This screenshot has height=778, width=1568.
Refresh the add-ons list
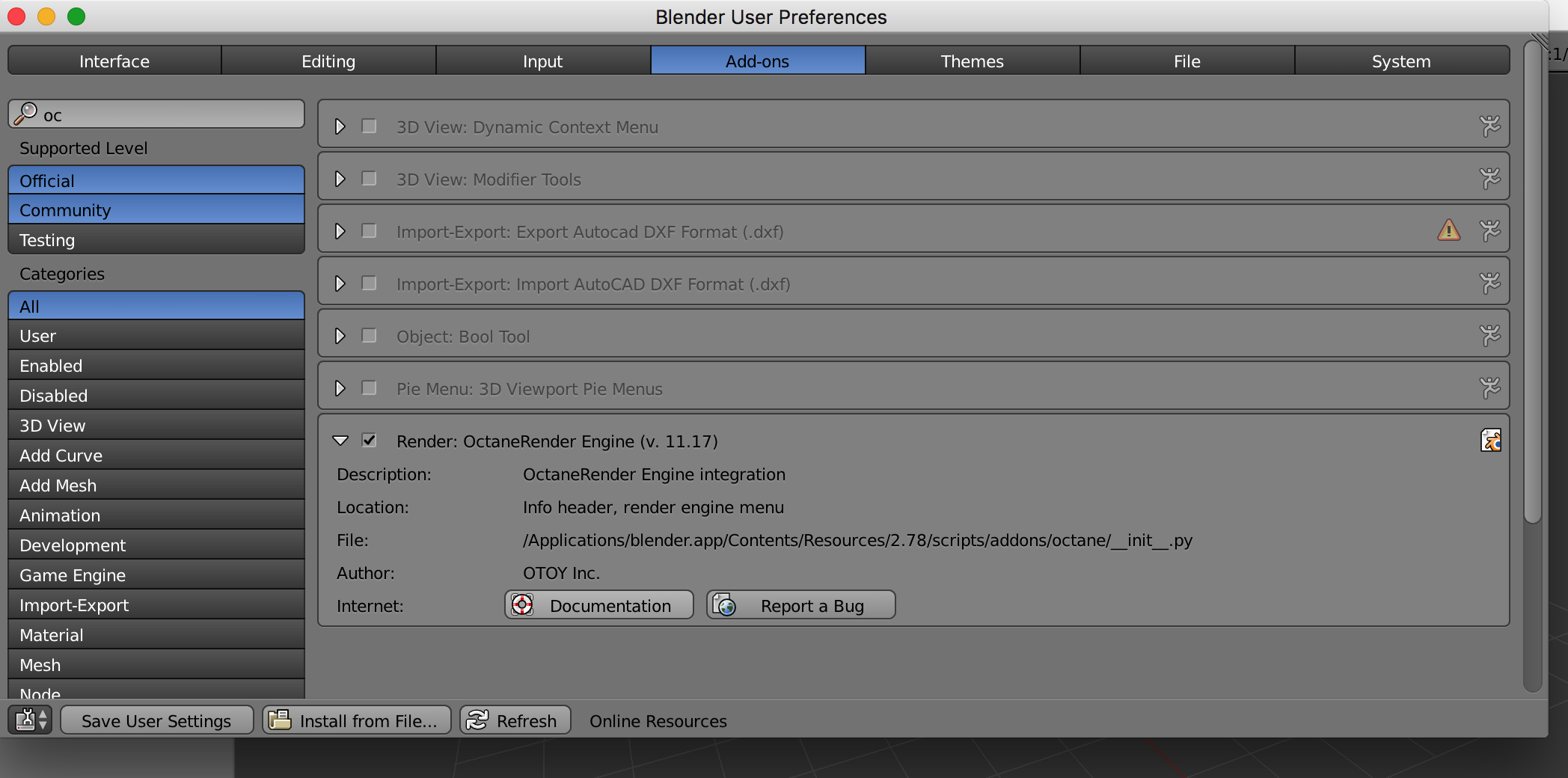coord(515,720)
